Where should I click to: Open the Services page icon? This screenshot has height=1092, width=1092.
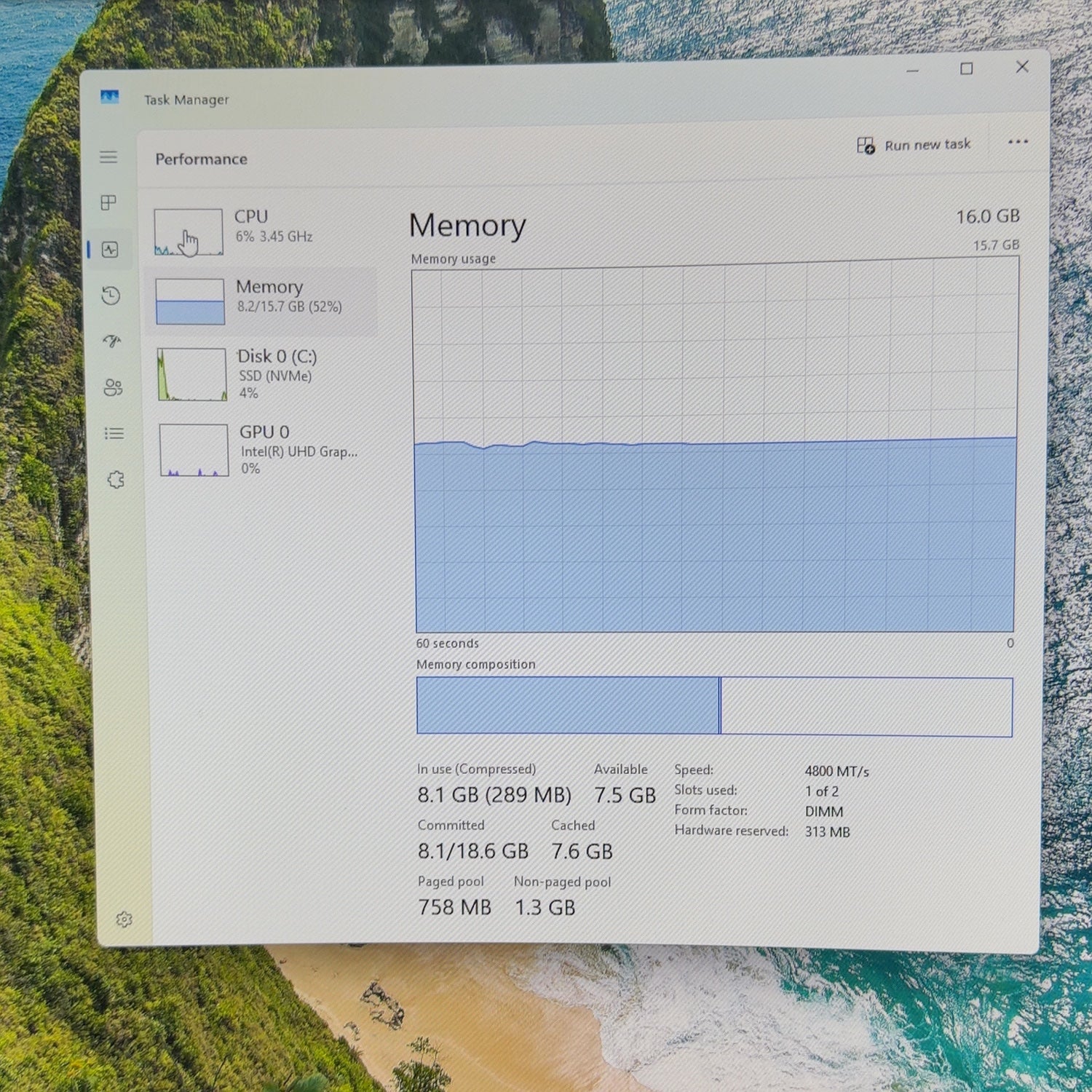pyautogui.click(x=116, y=480)
